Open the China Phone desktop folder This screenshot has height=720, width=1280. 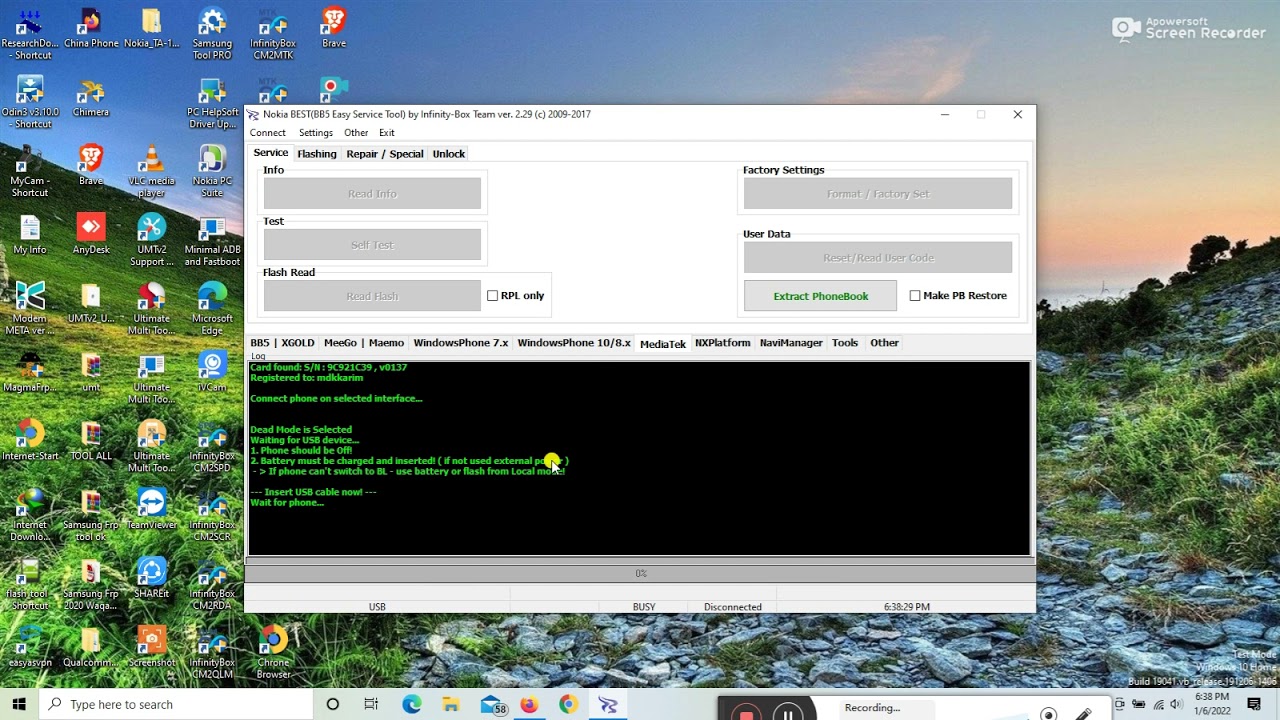91,28
